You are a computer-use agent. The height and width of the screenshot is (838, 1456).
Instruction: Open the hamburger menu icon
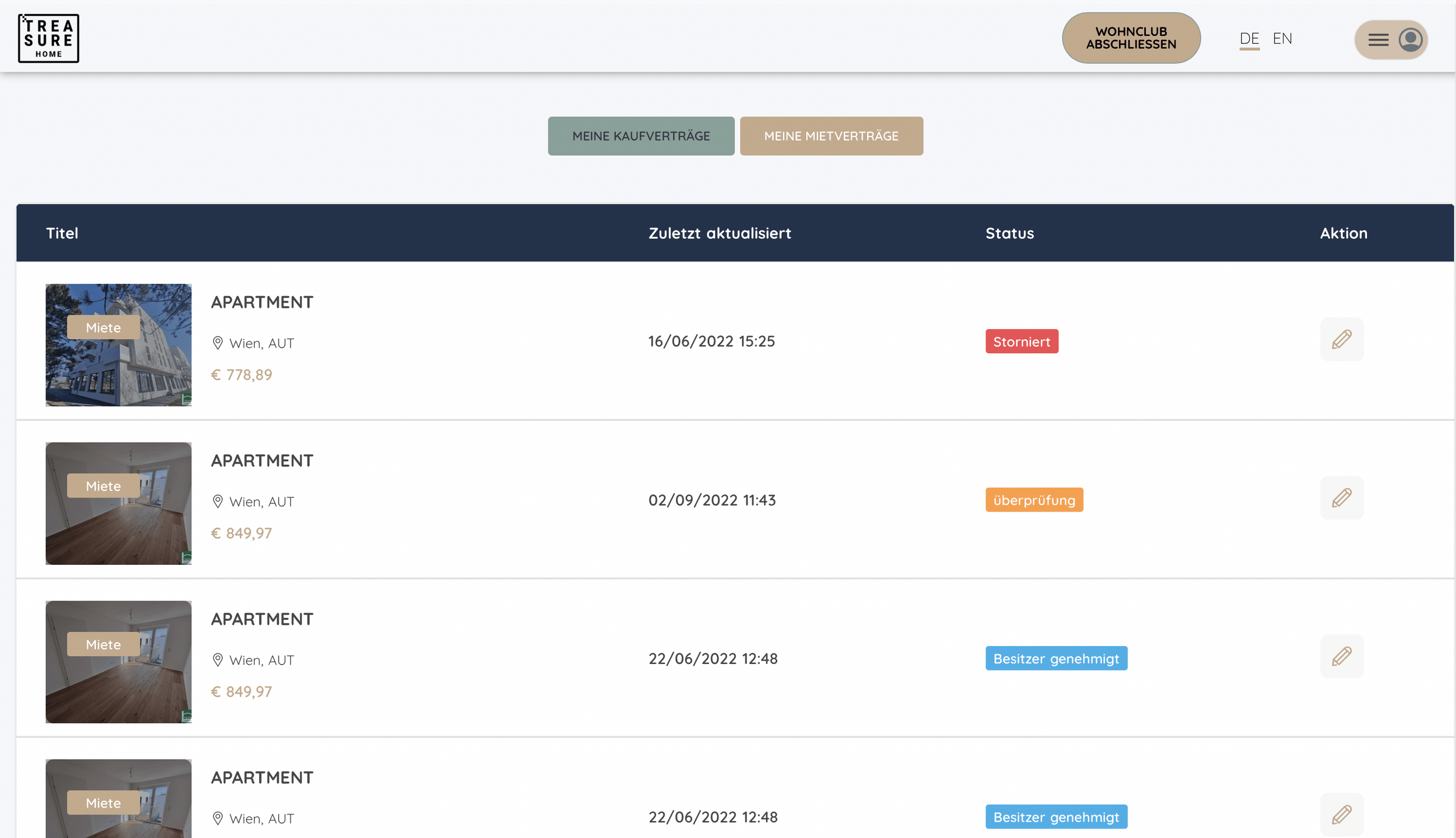(x=1378, y=40)
